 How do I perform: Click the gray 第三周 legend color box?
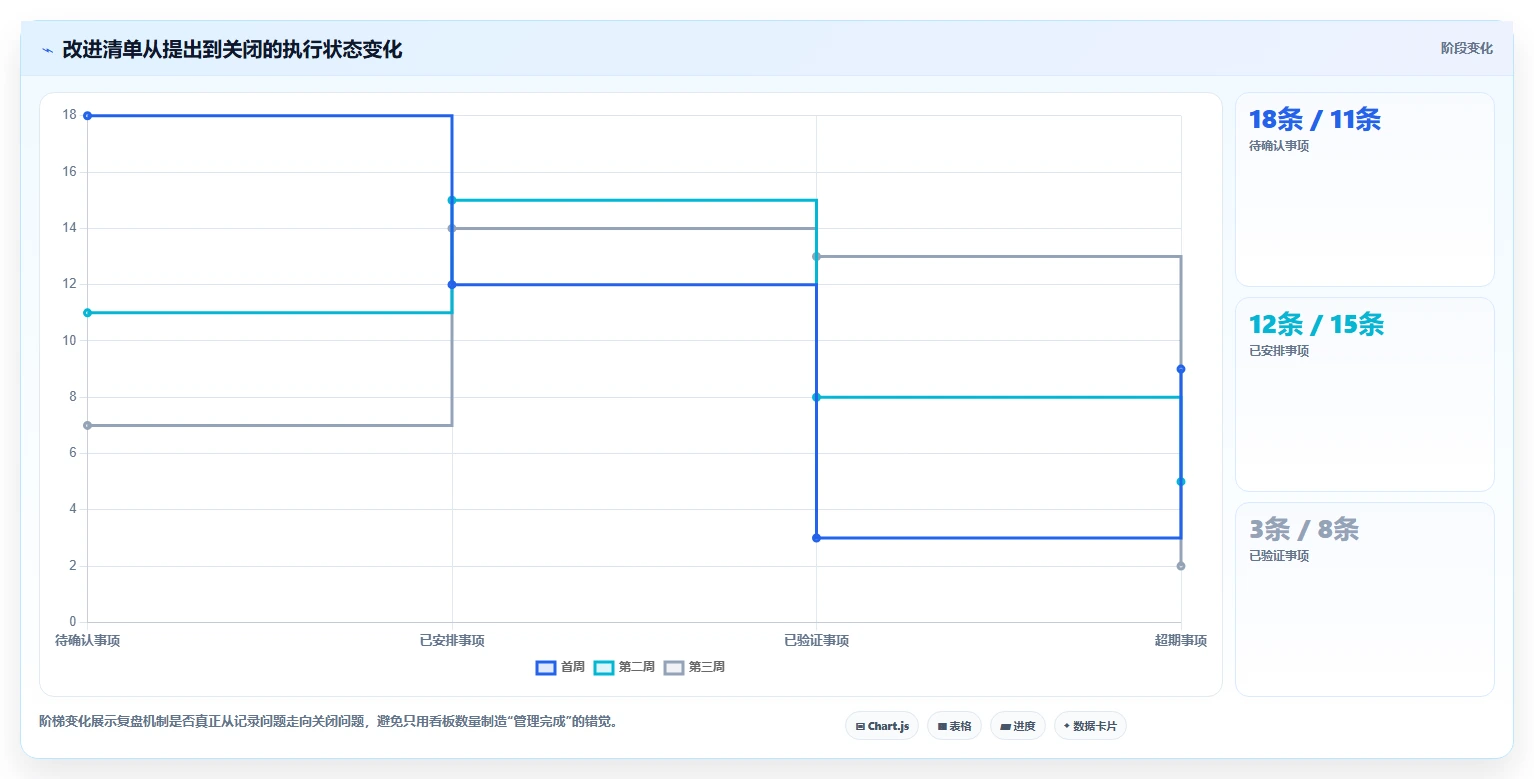pyautogui.click(x=674, y=667)
